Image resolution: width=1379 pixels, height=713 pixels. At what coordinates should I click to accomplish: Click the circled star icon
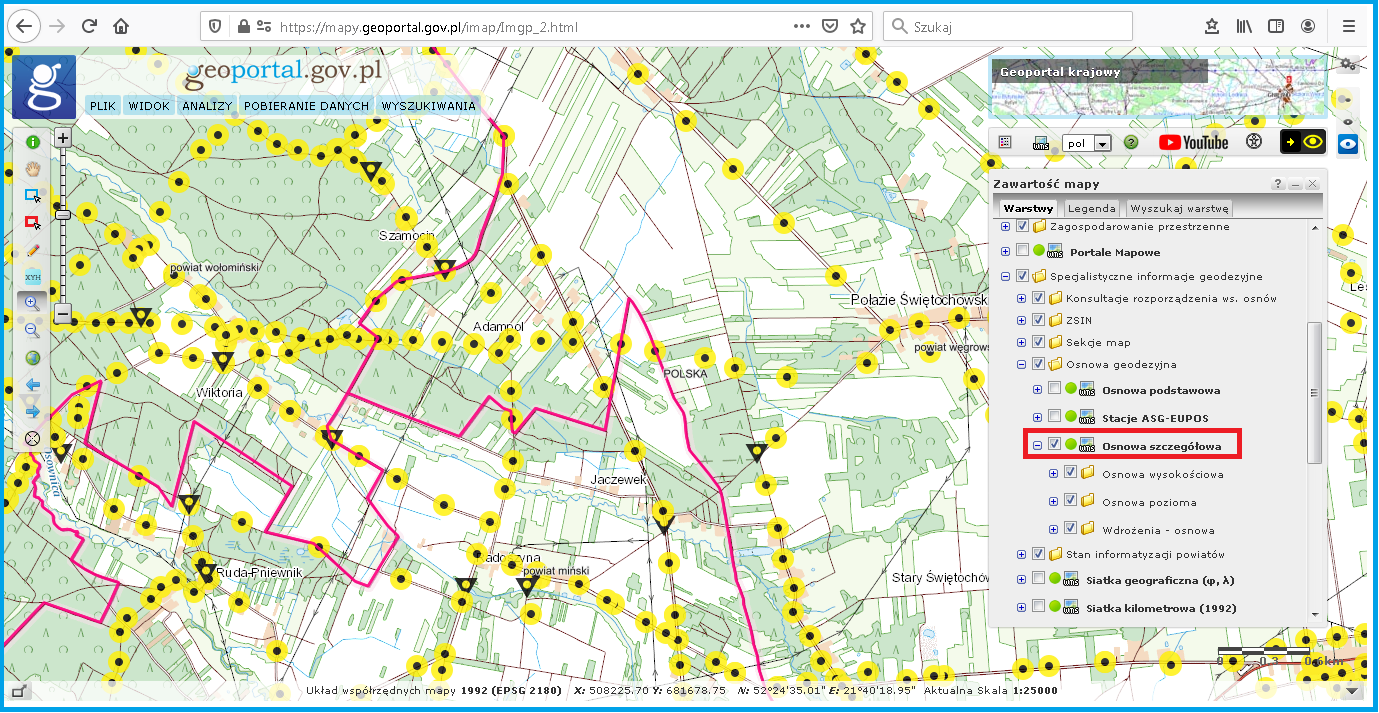1254,142
